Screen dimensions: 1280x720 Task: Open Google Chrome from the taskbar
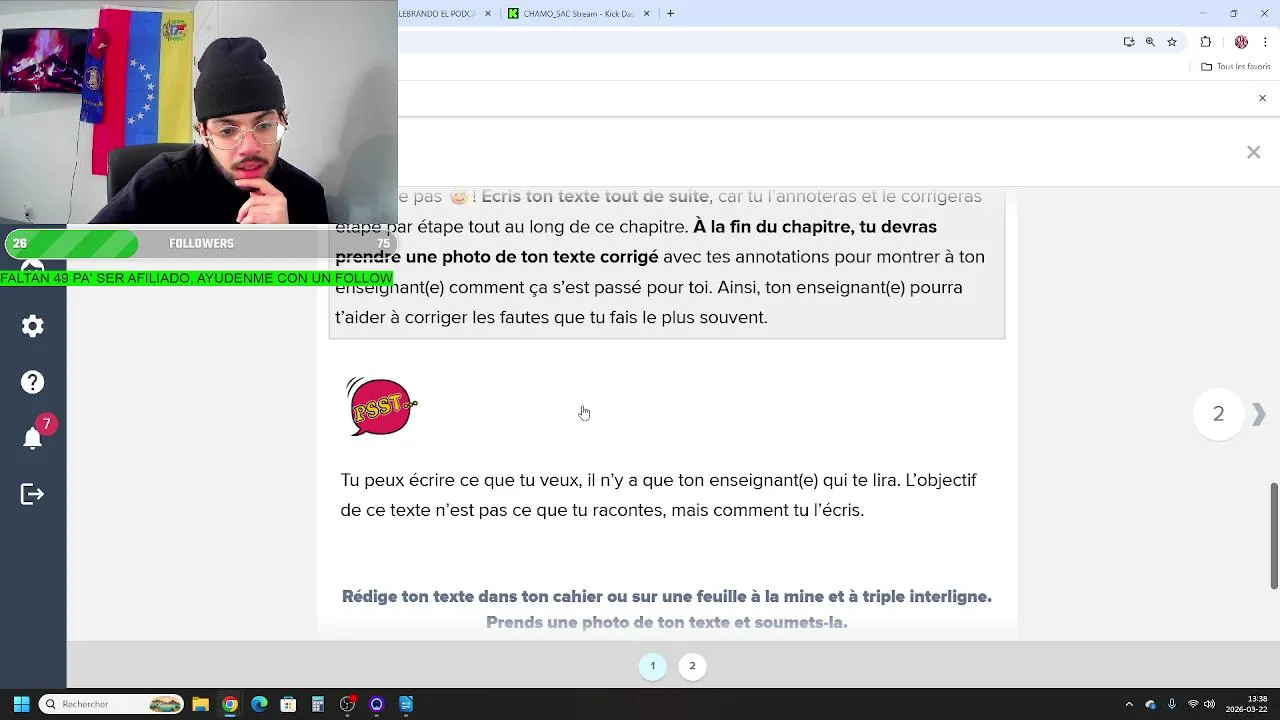tap(230, 704)
